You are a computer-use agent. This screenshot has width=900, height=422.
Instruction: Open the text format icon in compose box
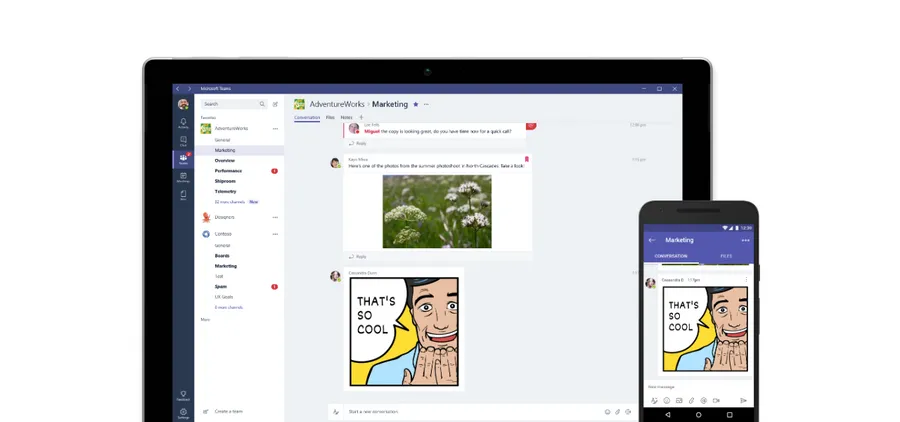coord(336,412)
